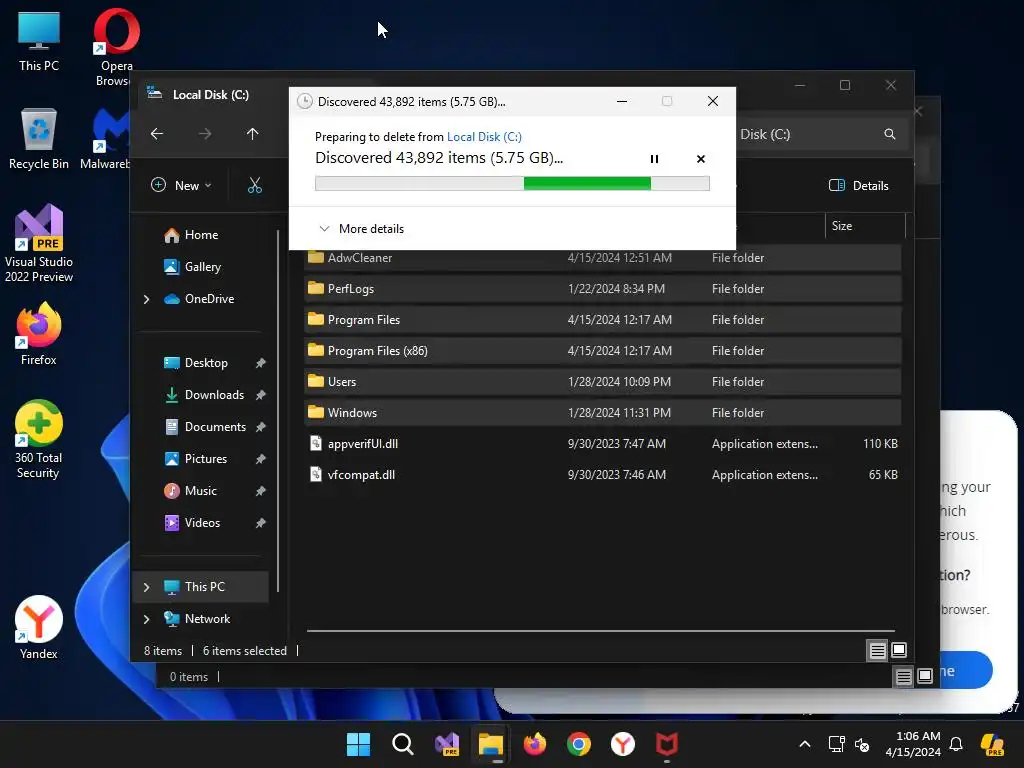
Task: Open This PC desktop icon
Action: click(x=39, y=42)
